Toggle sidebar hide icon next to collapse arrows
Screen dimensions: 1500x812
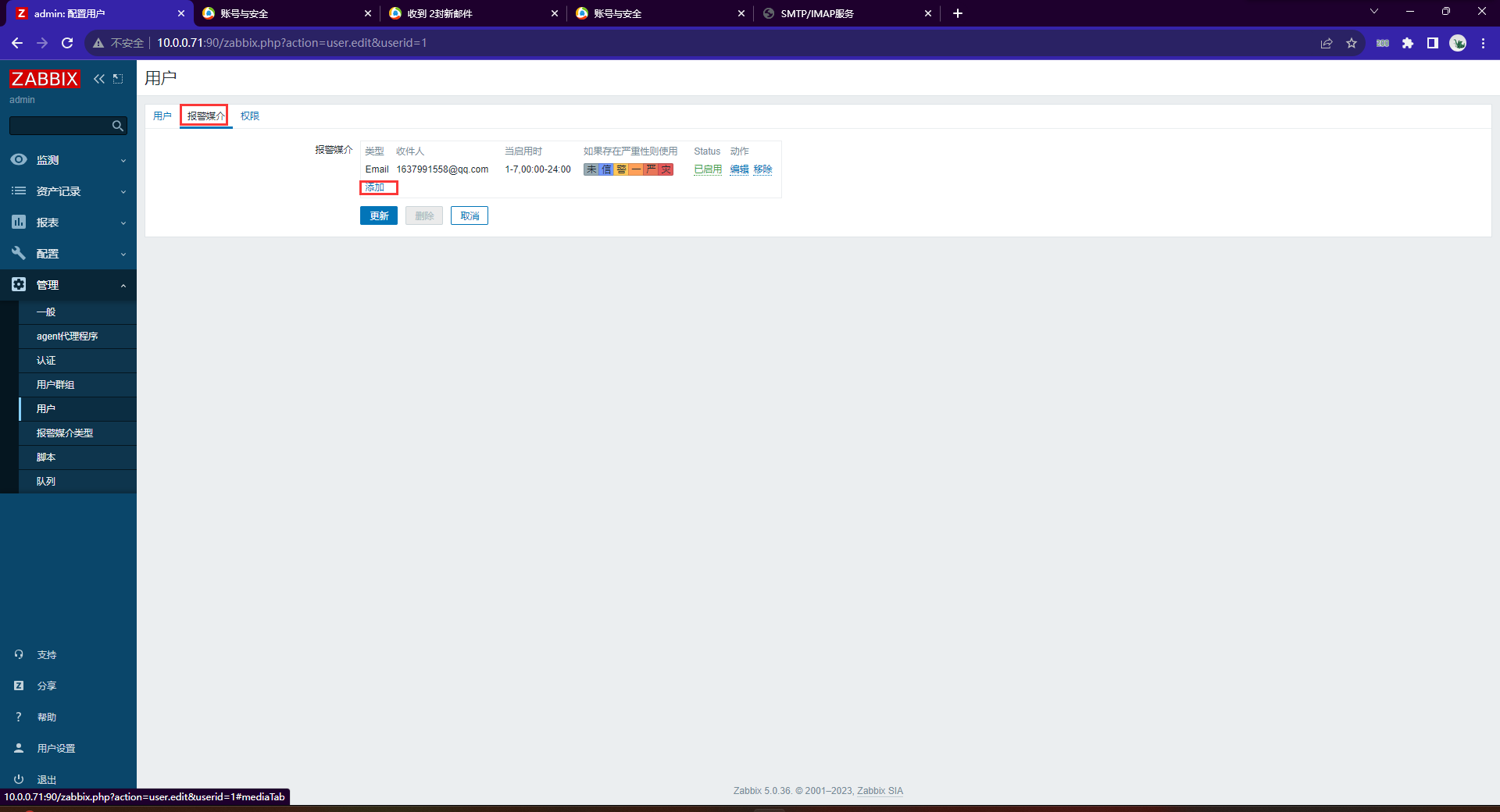118,79
